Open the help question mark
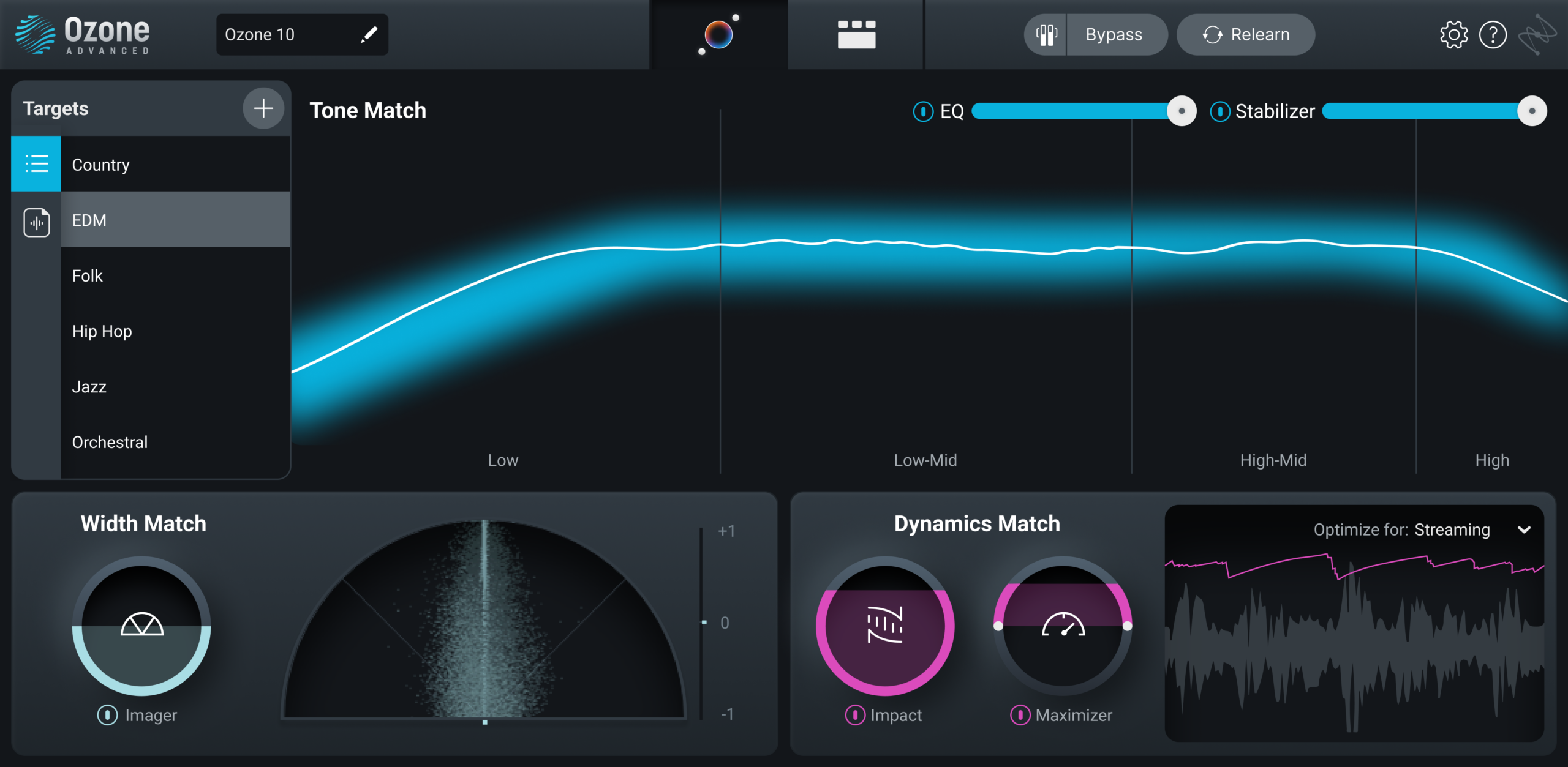 tap(1493, 35)
